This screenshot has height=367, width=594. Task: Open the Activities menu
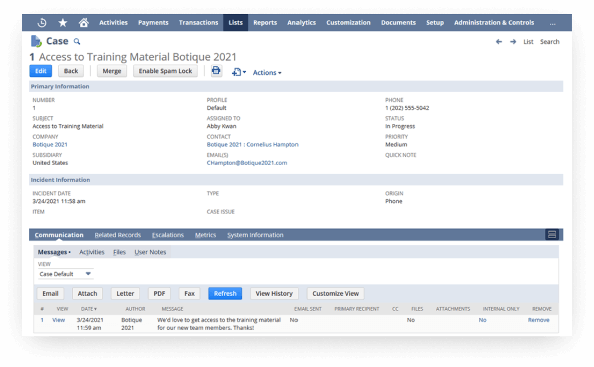click(113, 23)
